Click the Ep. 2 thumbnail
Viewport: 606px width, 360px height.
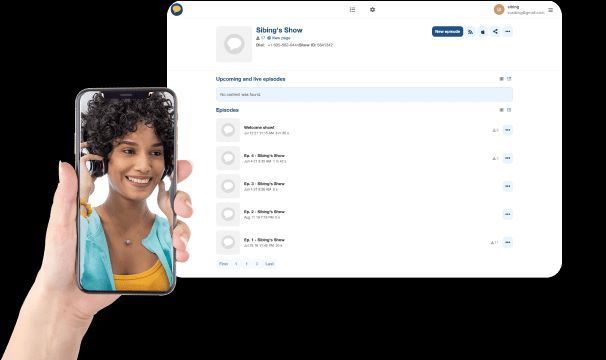228,214
